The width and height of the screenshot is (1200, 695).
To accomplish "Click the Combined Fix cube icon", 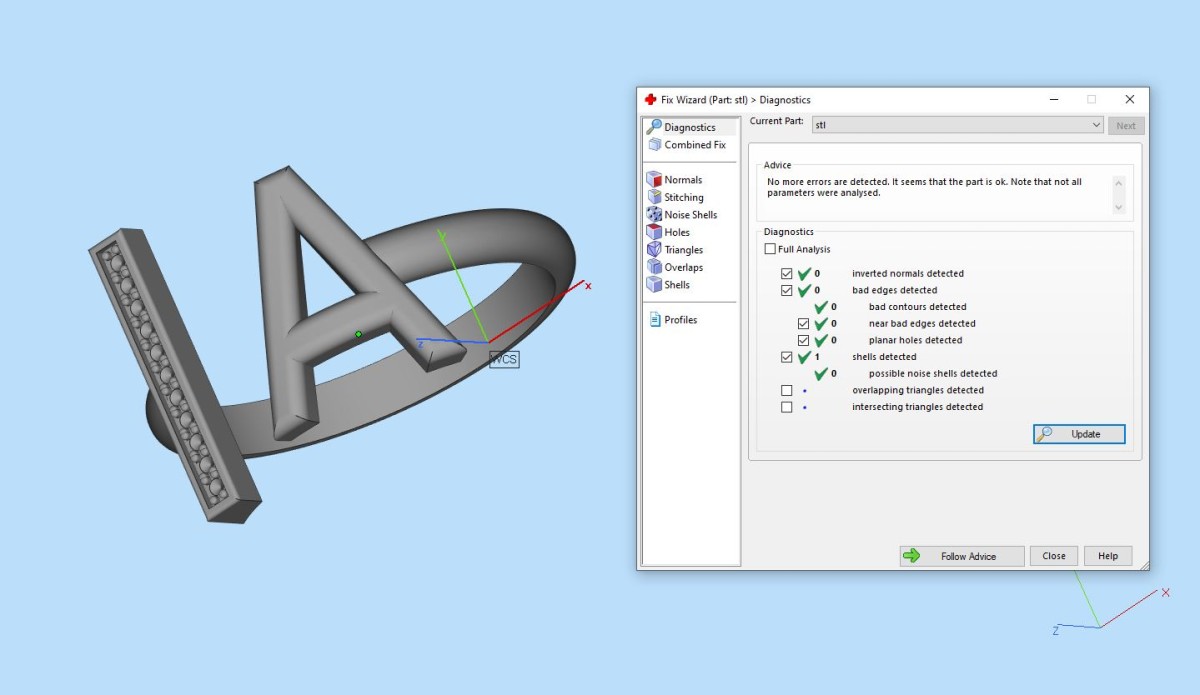I will coord(654,145).
